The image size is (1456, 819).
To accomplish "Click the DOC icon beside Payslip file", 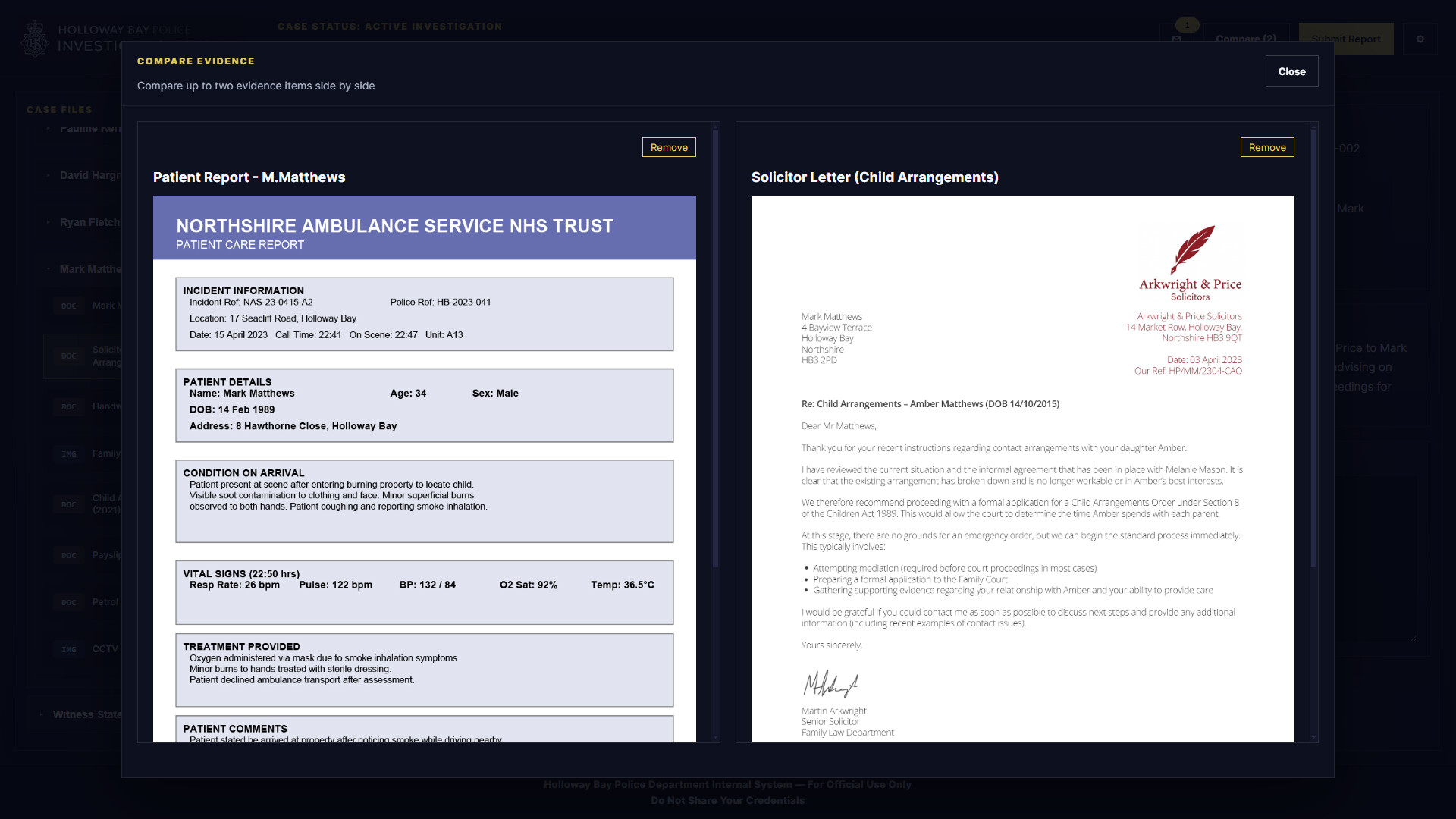I will tap(69, 555).
